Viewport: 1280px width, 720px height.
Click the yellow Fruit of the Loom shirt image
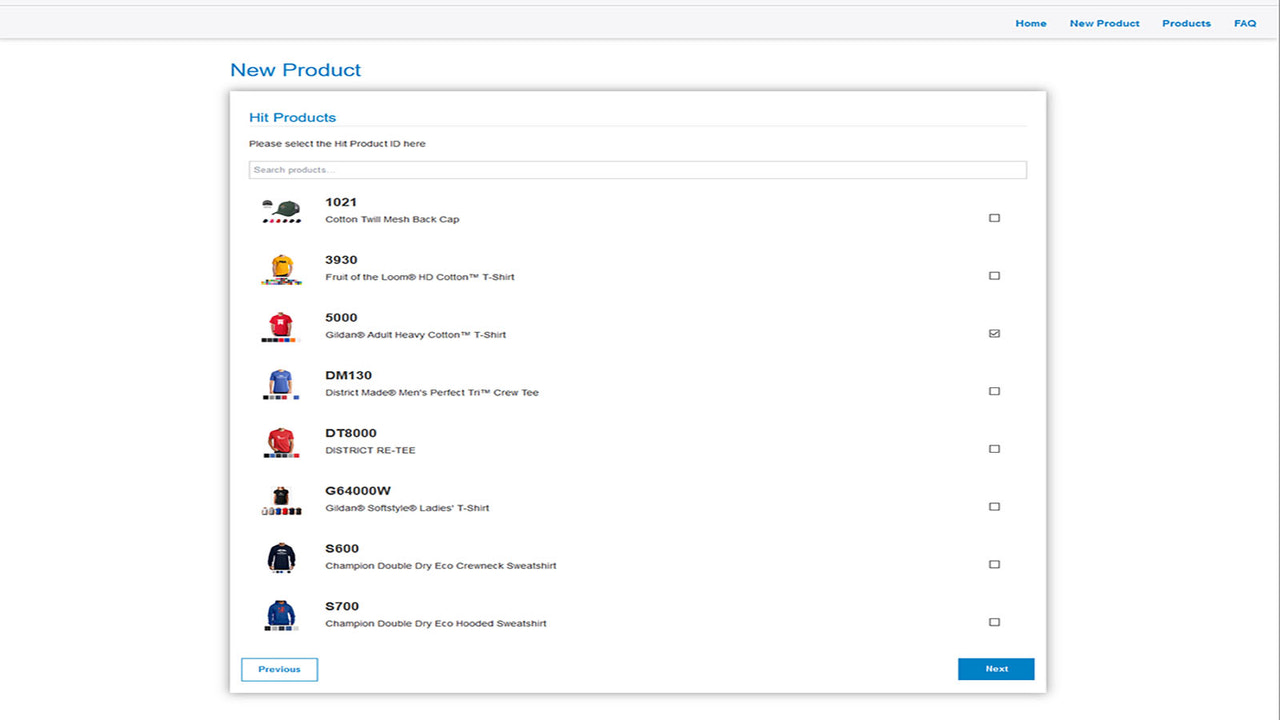(x=281, y=266)
